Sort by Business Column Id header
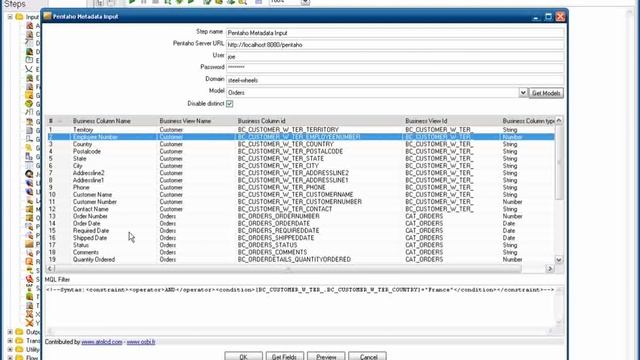The height and width of the screenshot is (360, 640). point(261,121)
